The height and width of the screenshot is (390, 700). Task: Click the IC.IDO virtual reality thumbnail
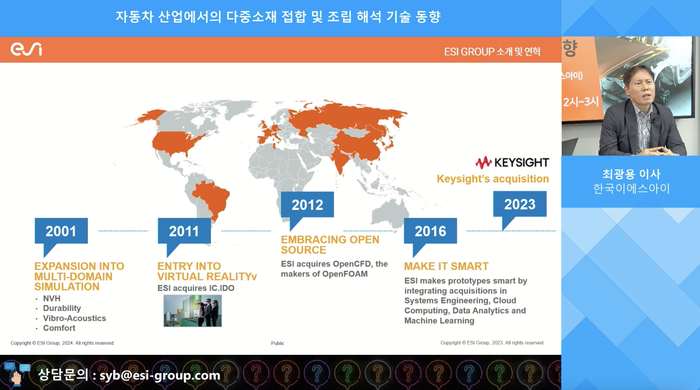click(x=192, y=311)
